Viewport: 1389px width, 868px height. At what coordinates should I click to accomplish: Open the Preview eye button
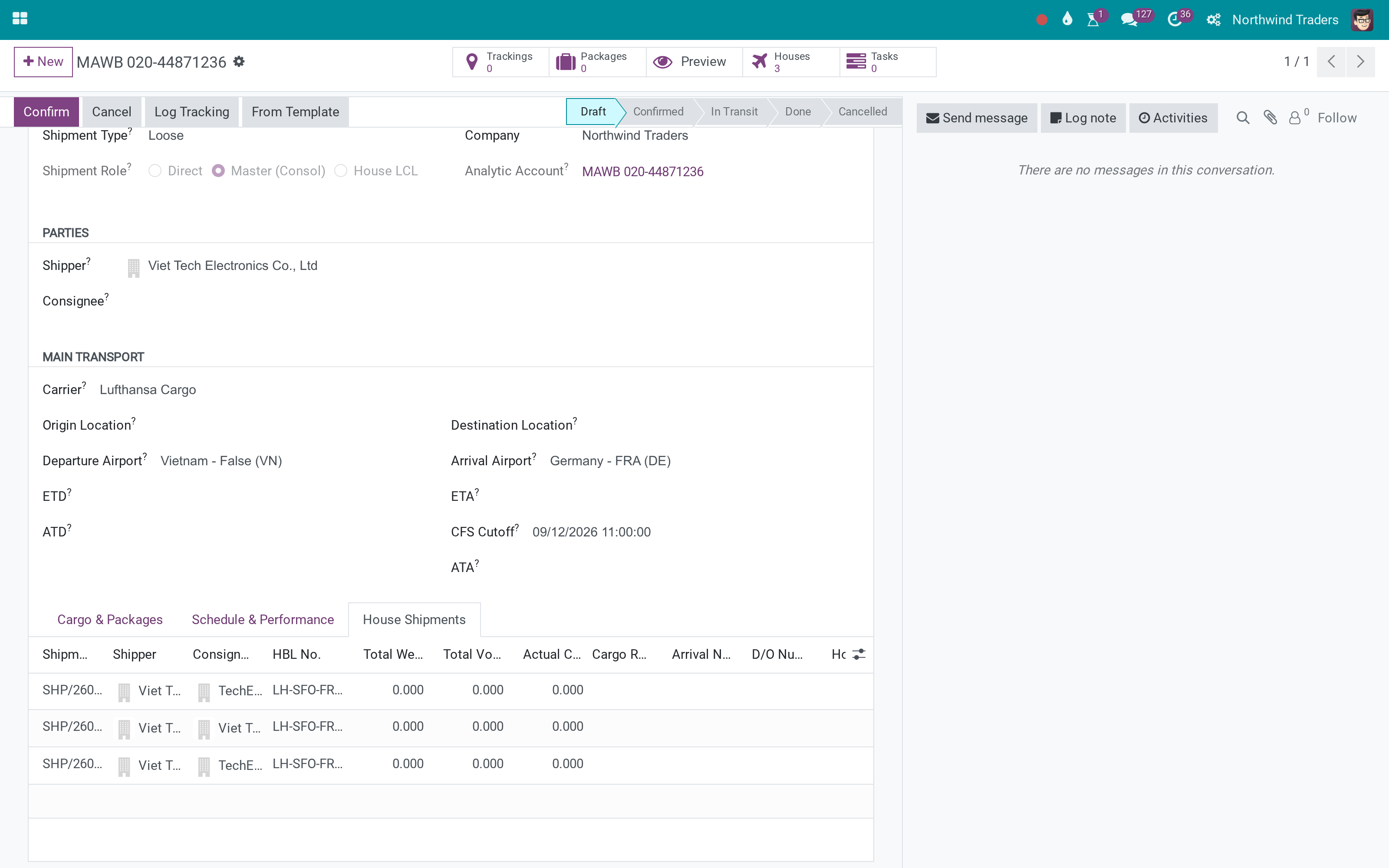(x=694, y=62)
